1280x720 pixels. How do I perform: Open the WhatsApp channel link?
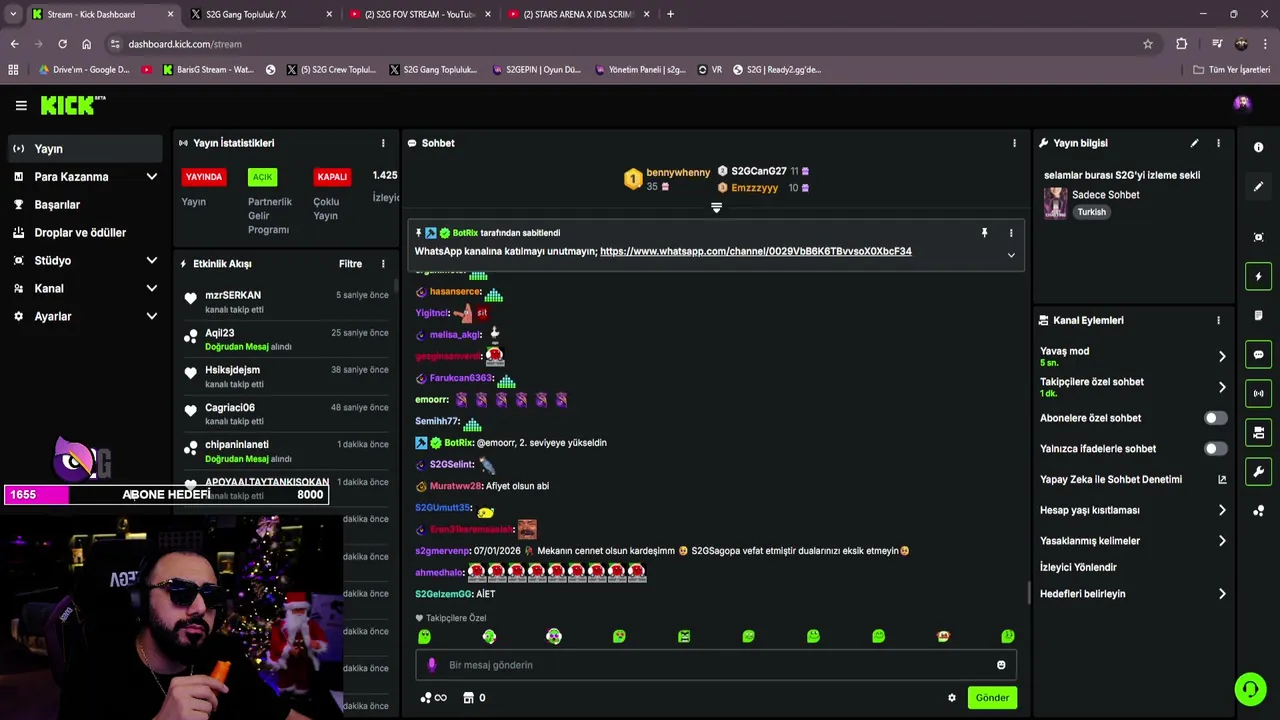click(x=755, y=251)
